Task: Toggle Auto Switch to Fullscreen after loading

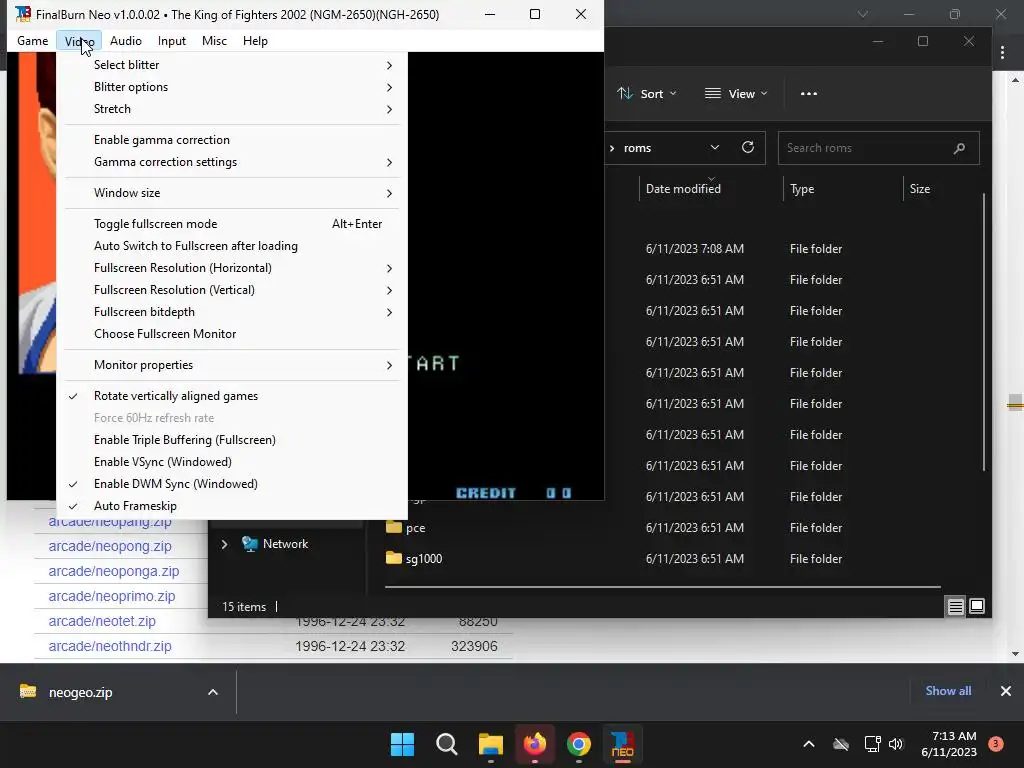Action: click(x=232, y=246)
